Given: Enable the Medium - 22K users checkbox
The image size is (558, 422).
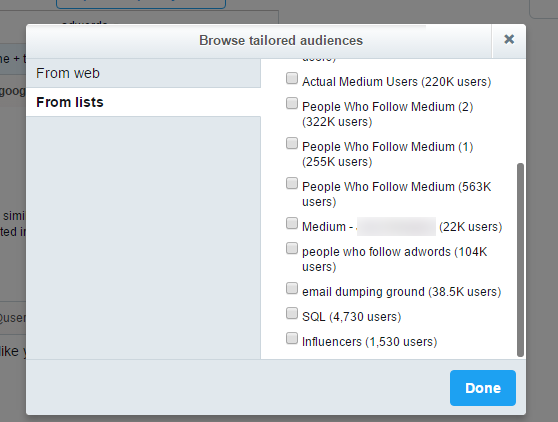Looking at the screenshot, I should pyautogui.click(x=292, y=223).
